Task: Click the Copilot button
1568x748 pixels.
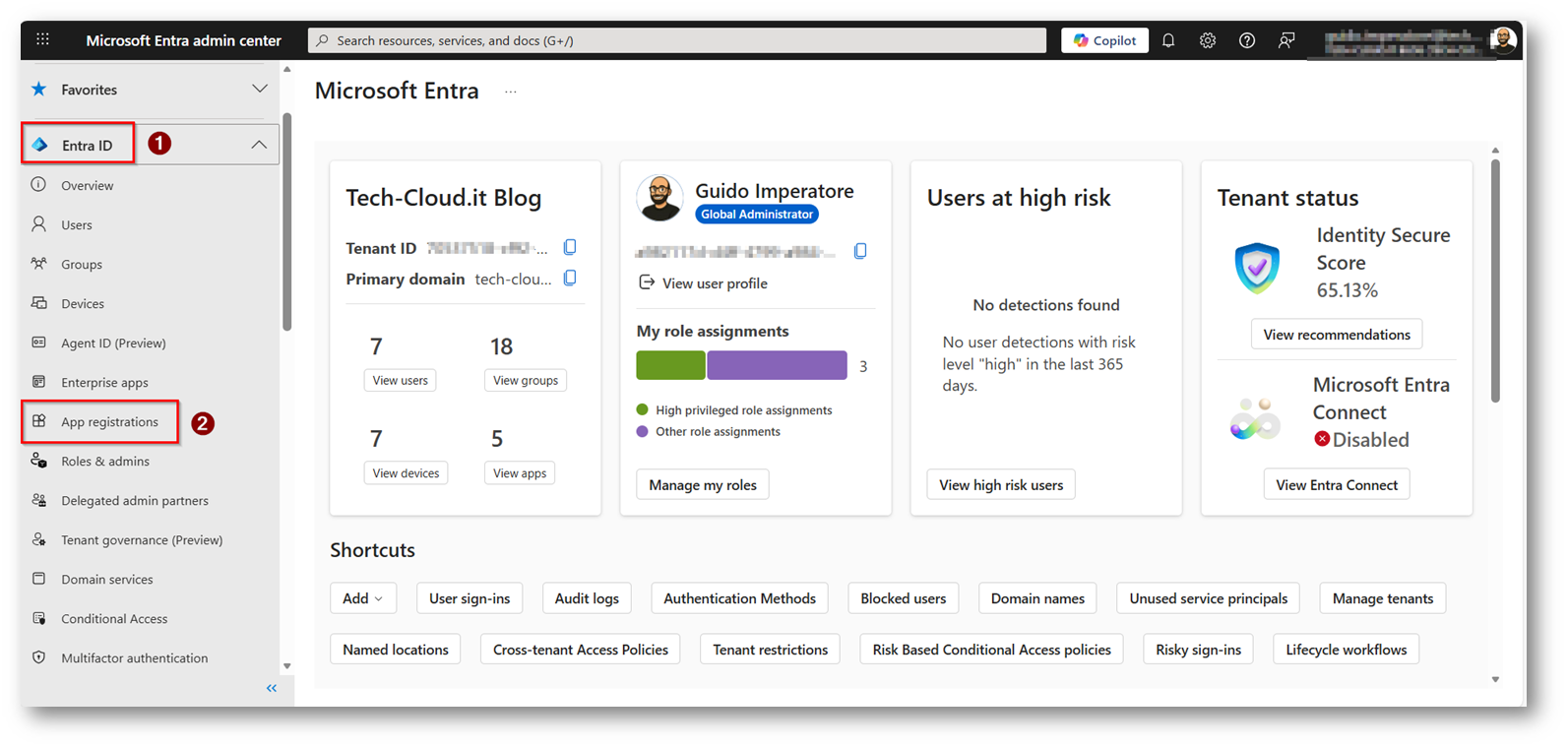Action: [x=1104, y=40]
